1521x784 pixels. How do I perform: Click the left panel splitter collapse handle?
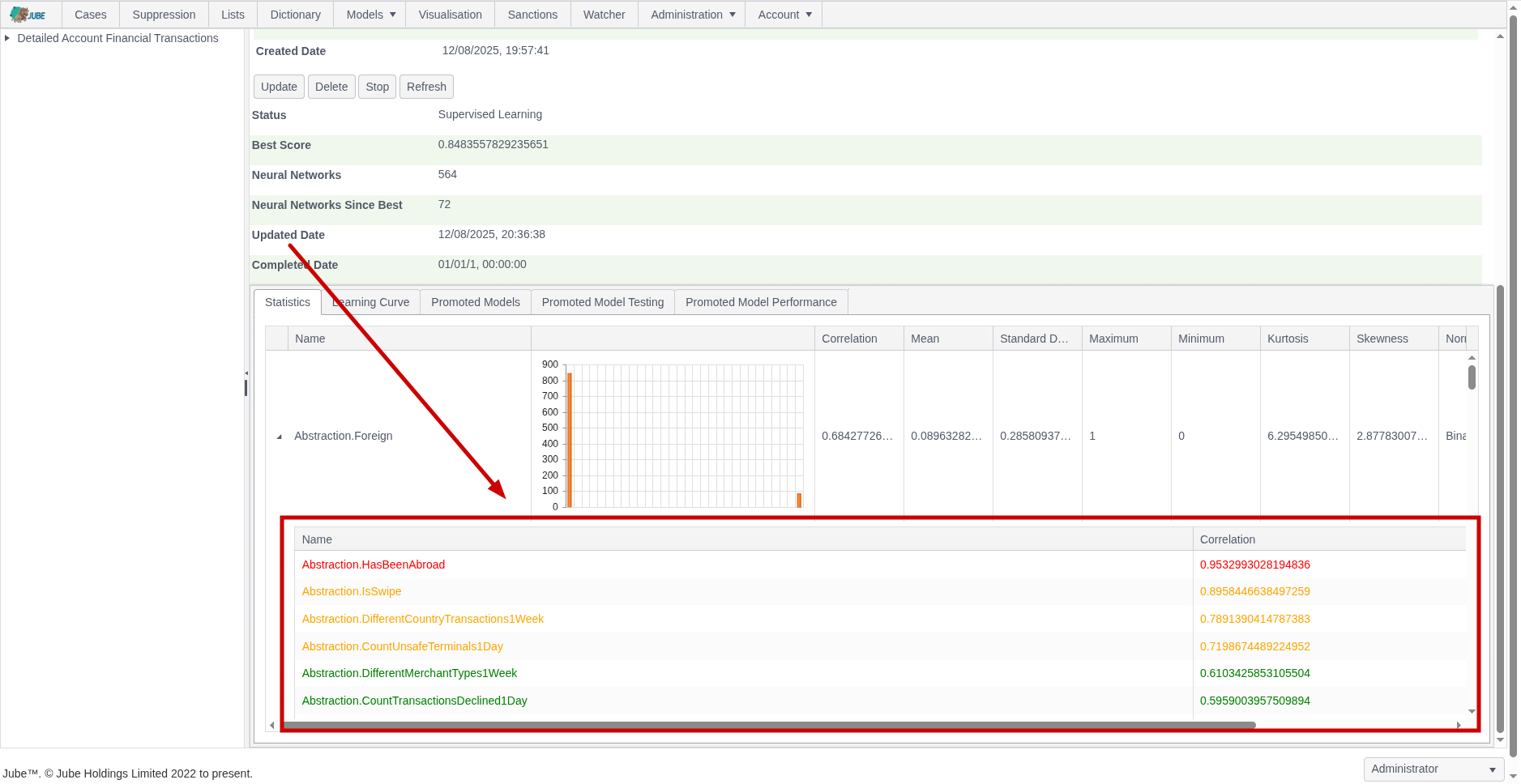[246, 373]
